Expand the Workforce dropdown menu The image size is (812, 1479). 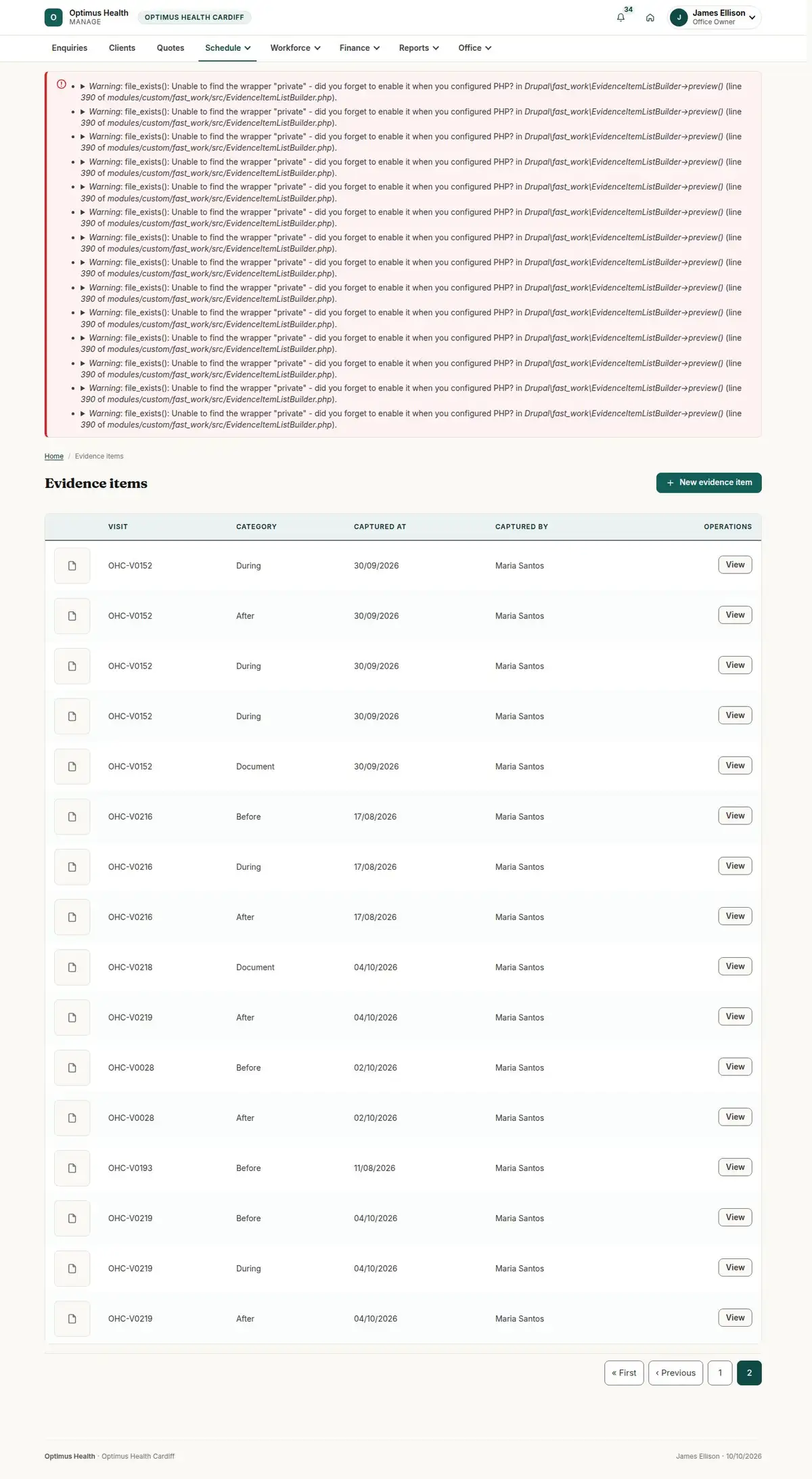(x=295, y=48)
